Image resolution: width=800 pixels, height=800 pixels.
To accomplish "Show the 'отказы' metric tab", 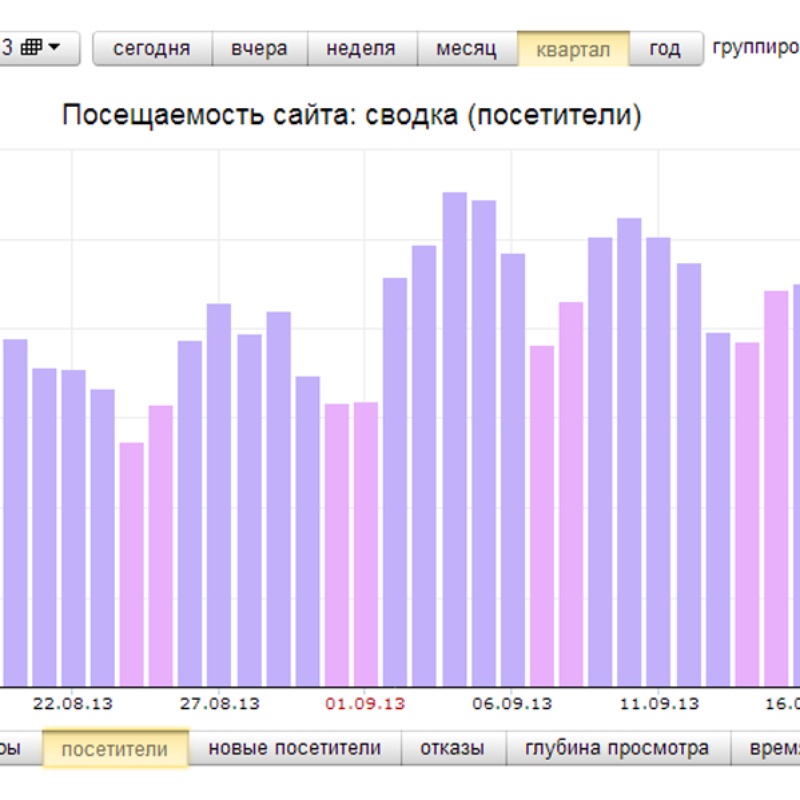I will tap(452, 748).
